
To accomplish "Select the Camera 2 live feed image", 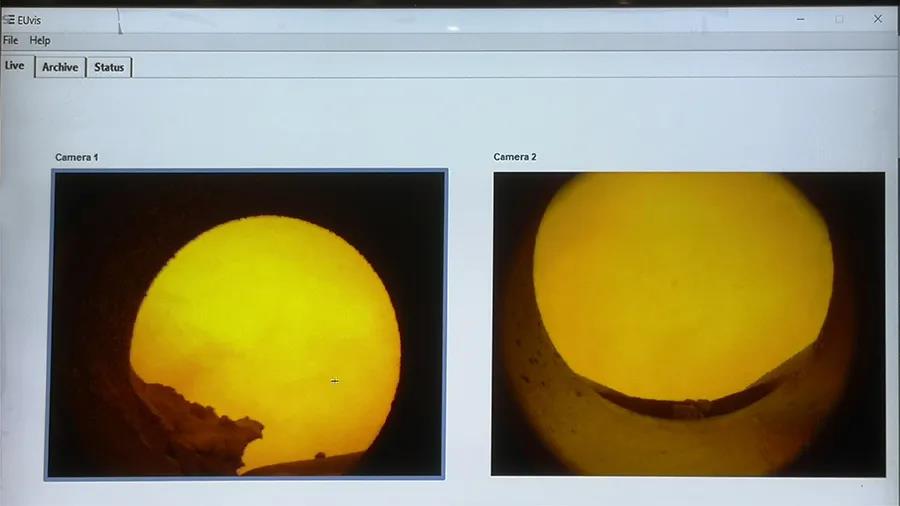I will [x=688, y=323].
